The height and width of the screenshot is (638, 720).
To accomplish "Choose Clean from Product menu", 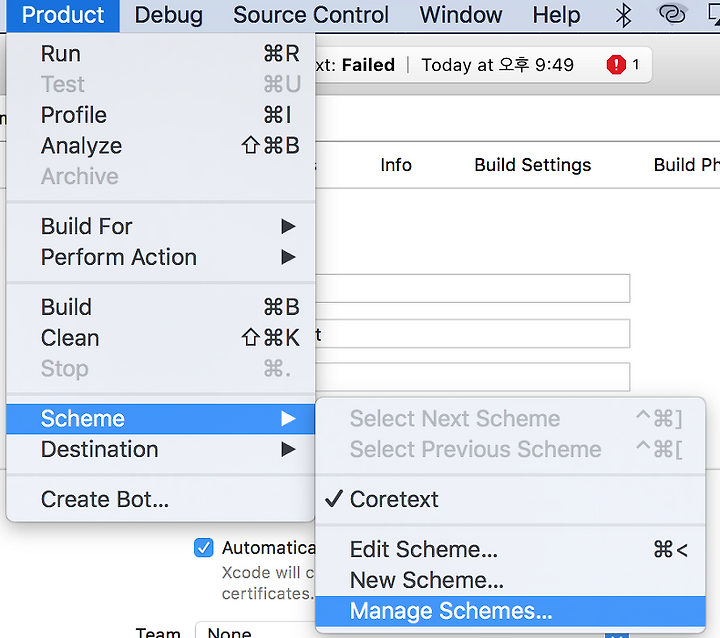I will point(161,338).
